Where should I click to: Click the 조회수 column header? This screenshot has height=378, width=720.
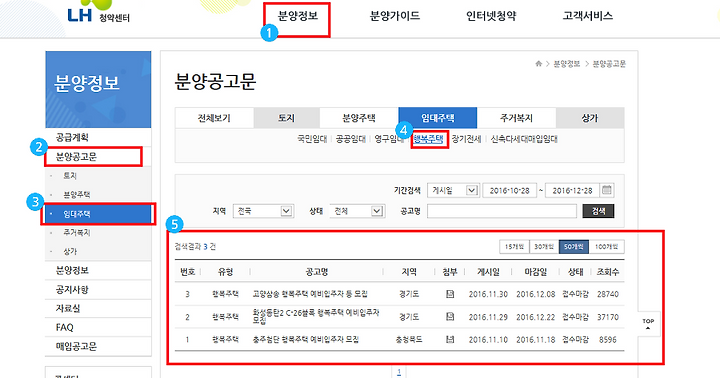608,272
